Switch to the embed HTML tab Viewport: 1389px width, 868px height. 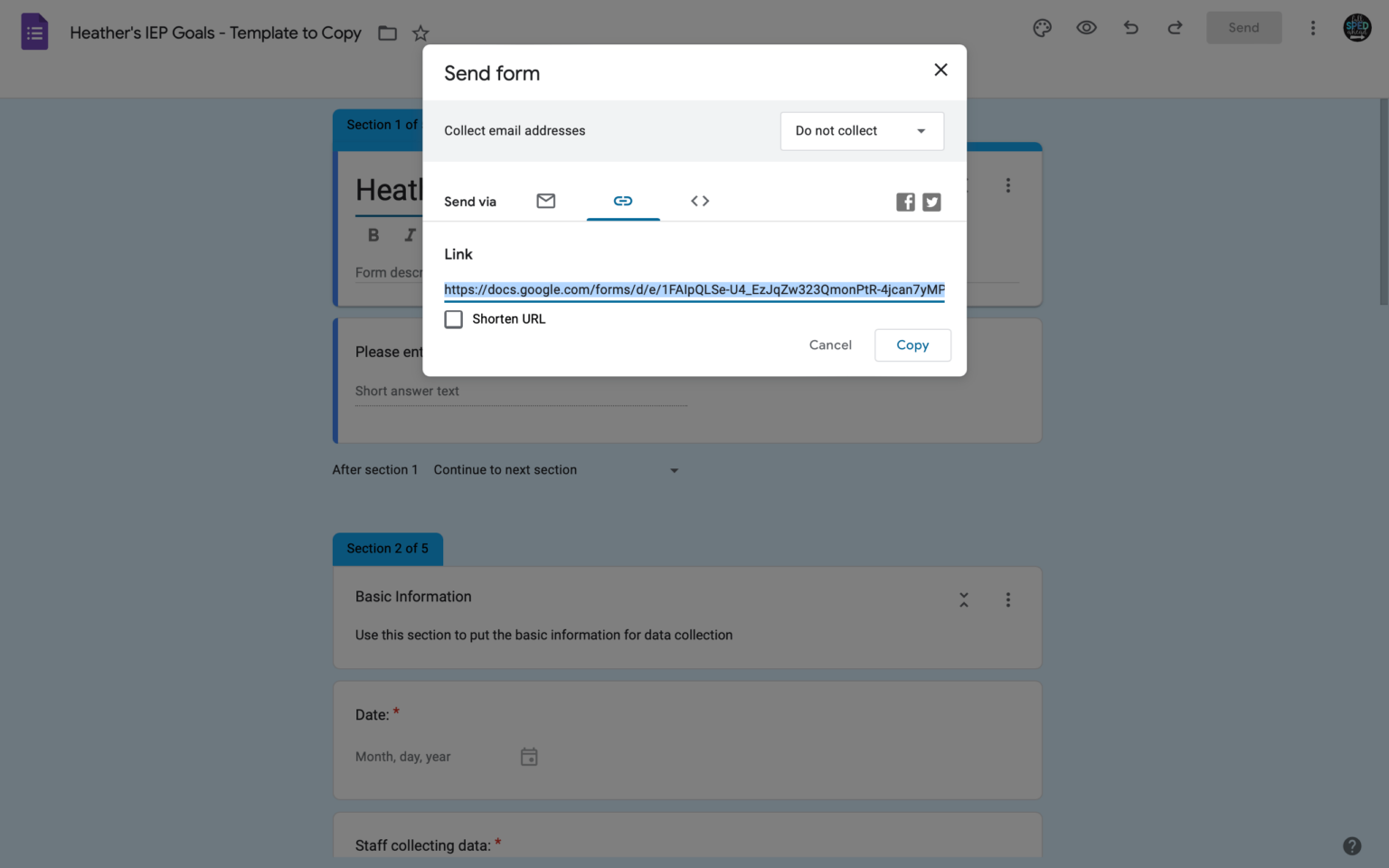pyautogui.click(x=700, y=201)
